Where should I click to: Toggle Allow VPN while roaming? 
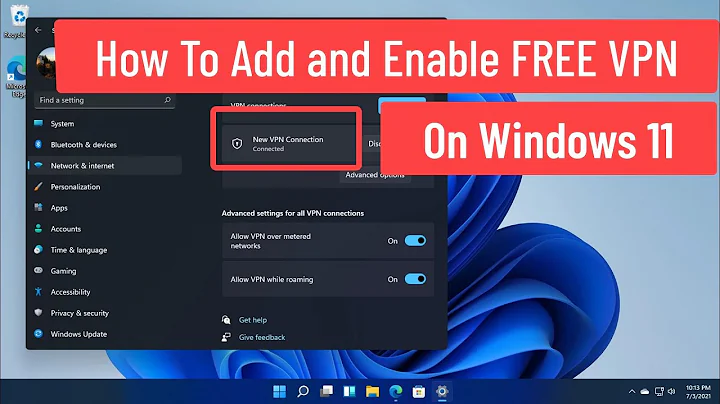tap(415, 279)
